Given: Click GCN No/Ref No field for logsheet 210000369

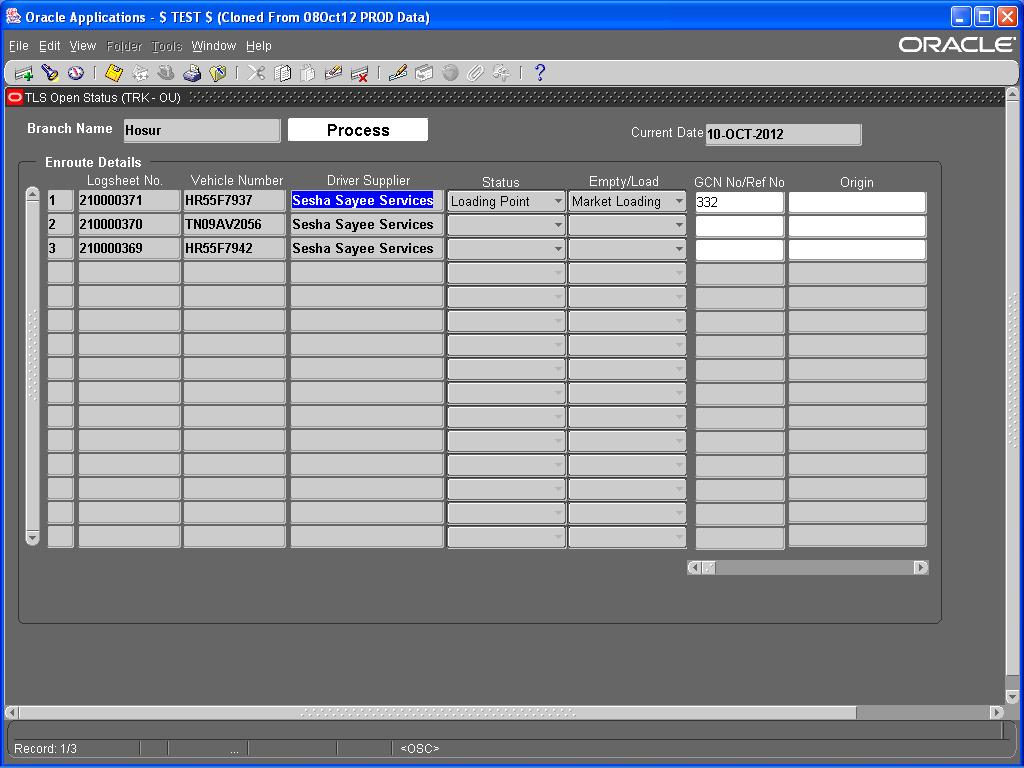Looking at the screenshot, I should [x=739, y=249].
